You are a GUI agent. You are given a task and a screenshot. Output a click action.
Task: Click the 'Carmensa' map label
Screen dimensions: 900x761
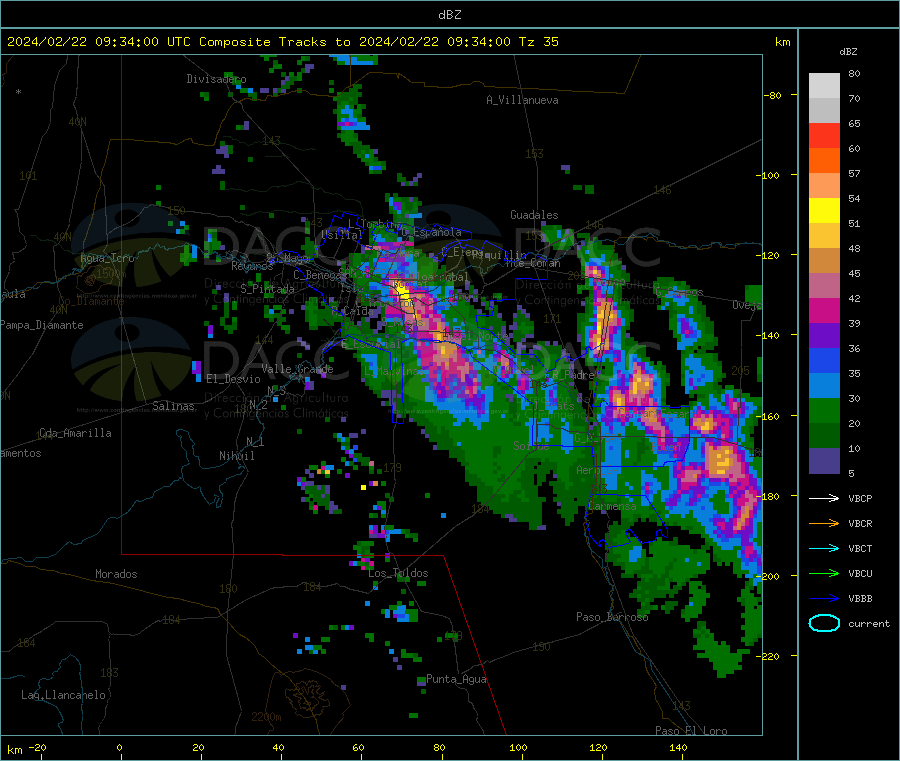pyautogui.click(x=612, y=506)
